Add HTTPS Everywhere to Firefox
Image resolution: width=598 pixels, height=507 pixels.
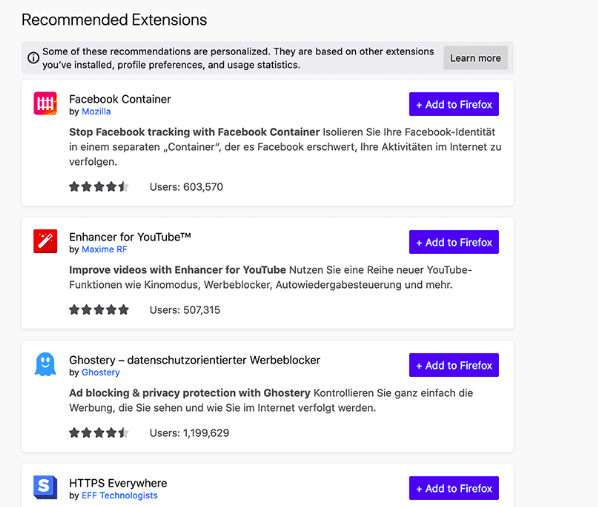pos(454,488)
